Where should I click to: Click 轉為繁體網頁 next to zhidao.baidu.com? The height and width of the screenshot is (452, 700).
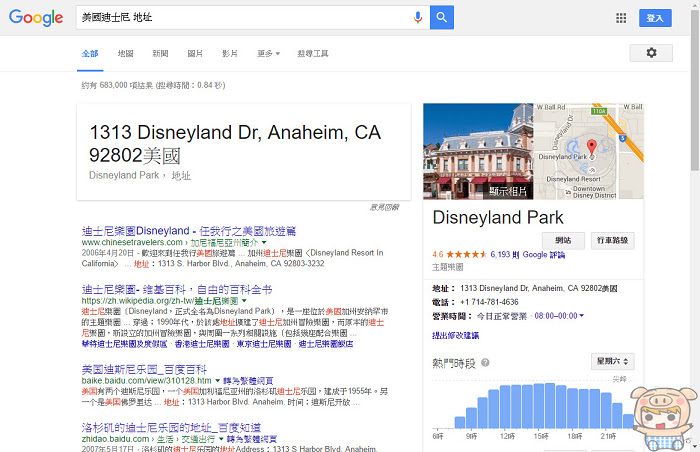(x=252, y=439)
